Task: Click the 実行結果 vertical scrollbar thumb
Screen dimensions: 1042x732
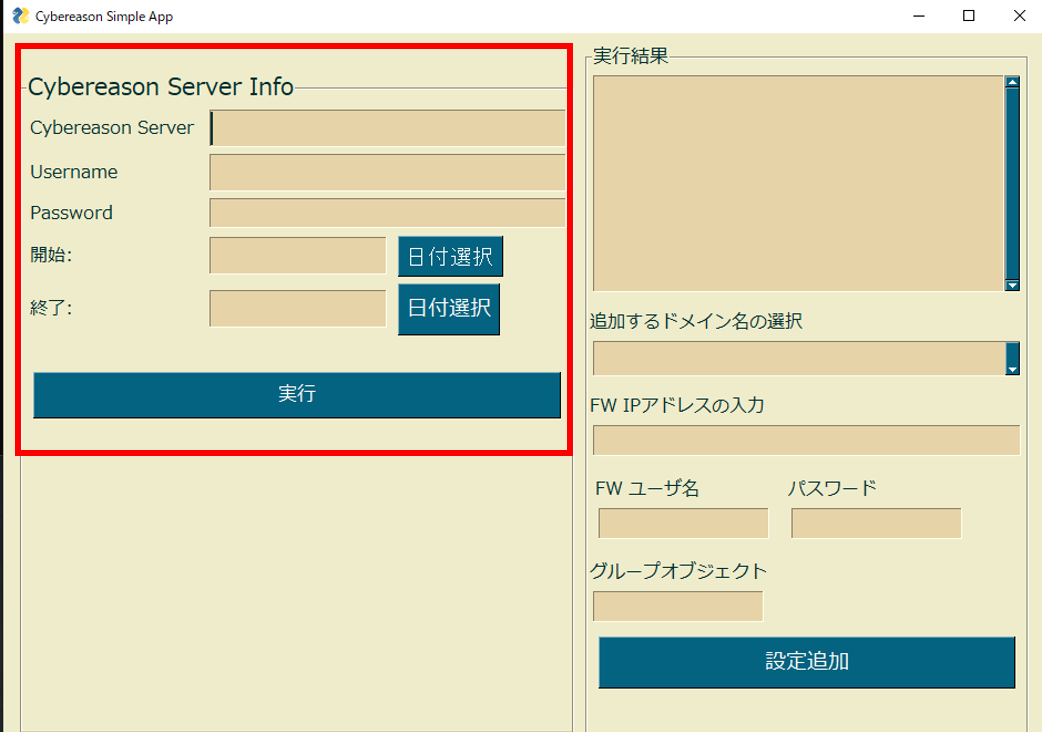Action: pos(1012,183)
